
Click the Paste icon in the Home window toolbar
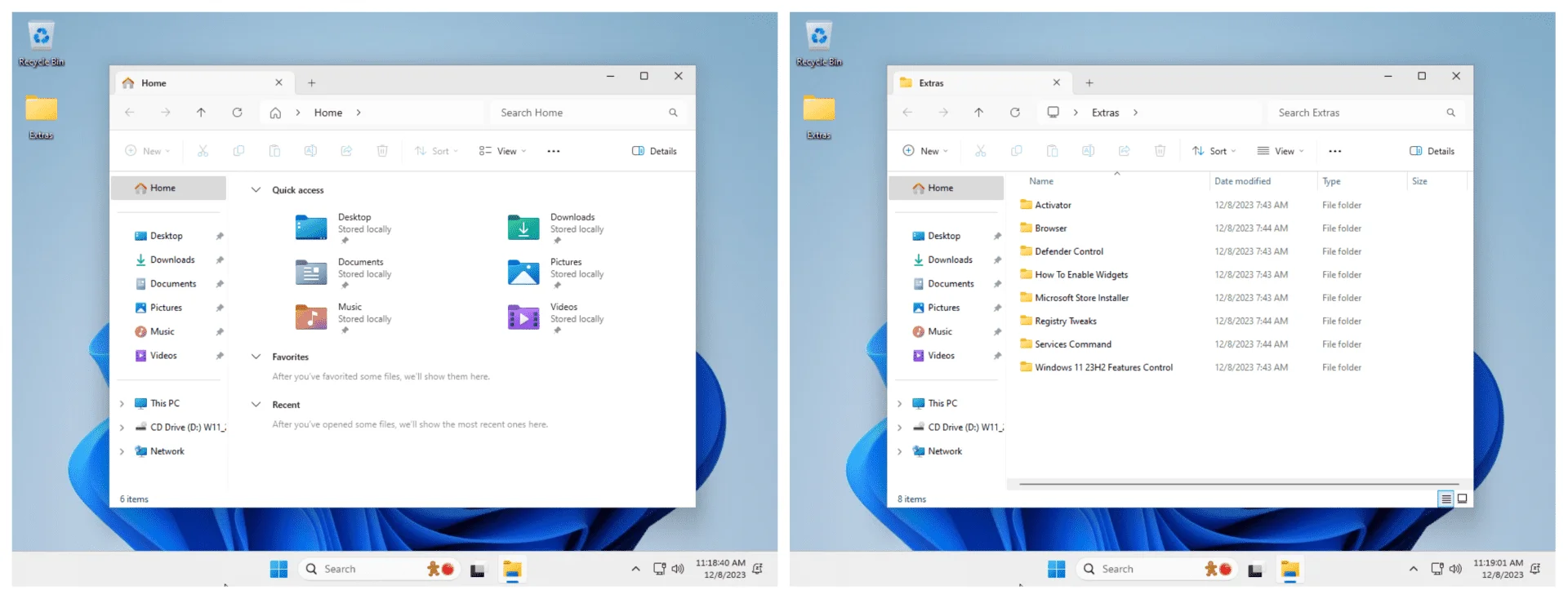(274, 151)
